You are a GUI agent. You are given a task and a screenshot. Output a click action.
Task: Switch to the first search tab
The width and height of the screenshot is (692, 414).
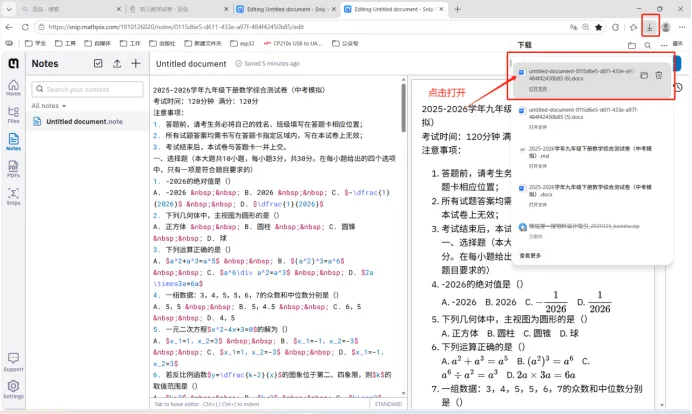[71, 9]
